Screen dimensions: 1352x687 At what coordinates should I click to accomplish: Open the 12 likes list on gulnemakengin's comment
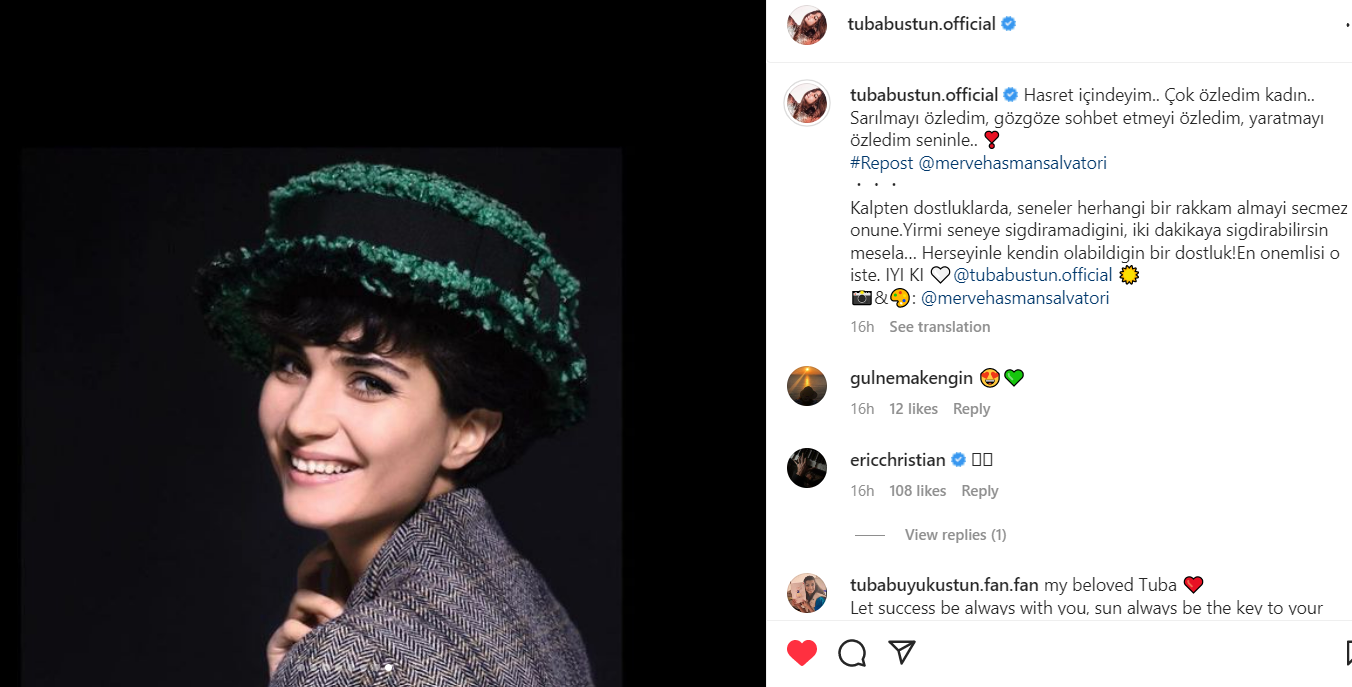pos(913,409)
